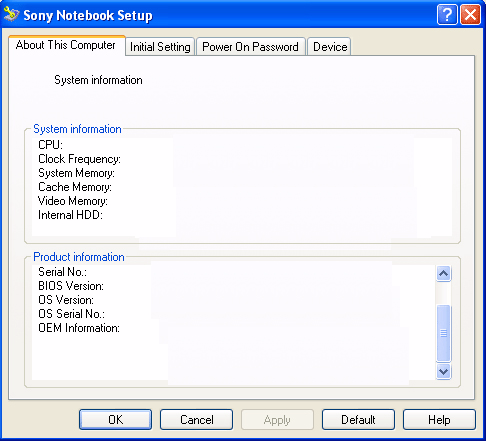Viewport: 486px width, 441px height.
Task: Click the Product information scroll down arrow
Action: 443,371
